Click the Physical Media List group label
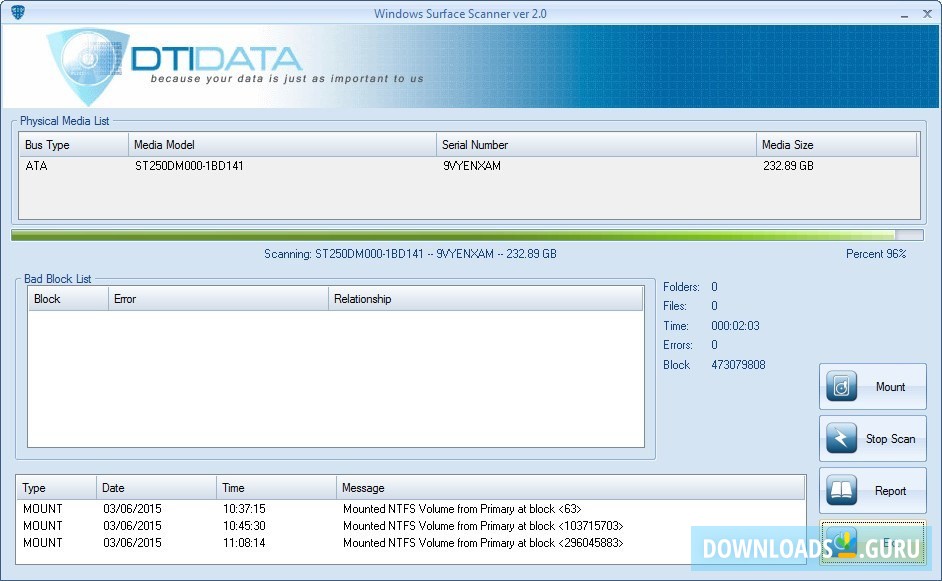Screen dimensions: 942x581 pyautogui.click(x=64, y=121)
